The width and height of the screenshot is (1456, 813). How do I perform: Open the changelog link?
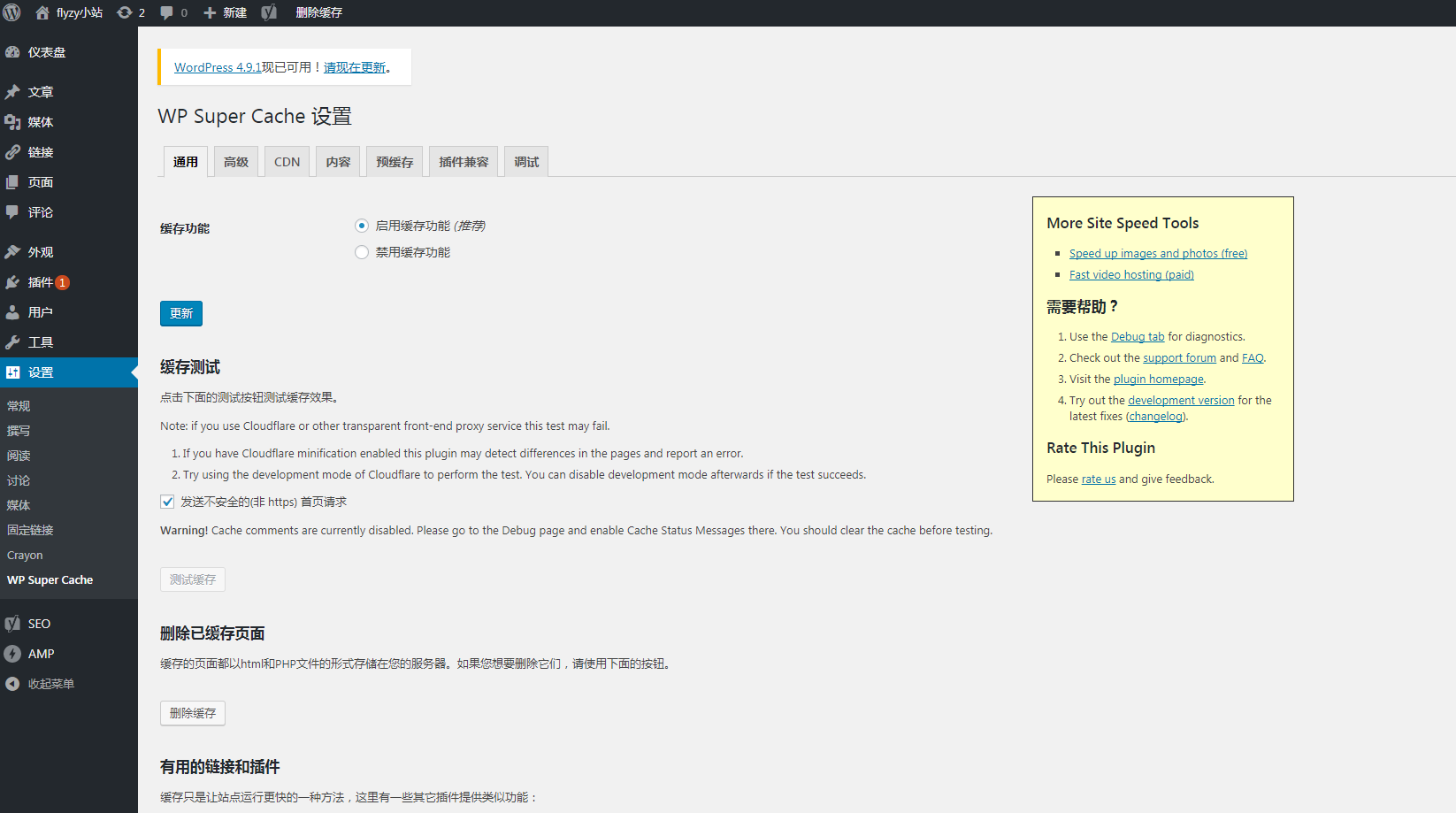pyautogui.click(x=1156, y=416)
